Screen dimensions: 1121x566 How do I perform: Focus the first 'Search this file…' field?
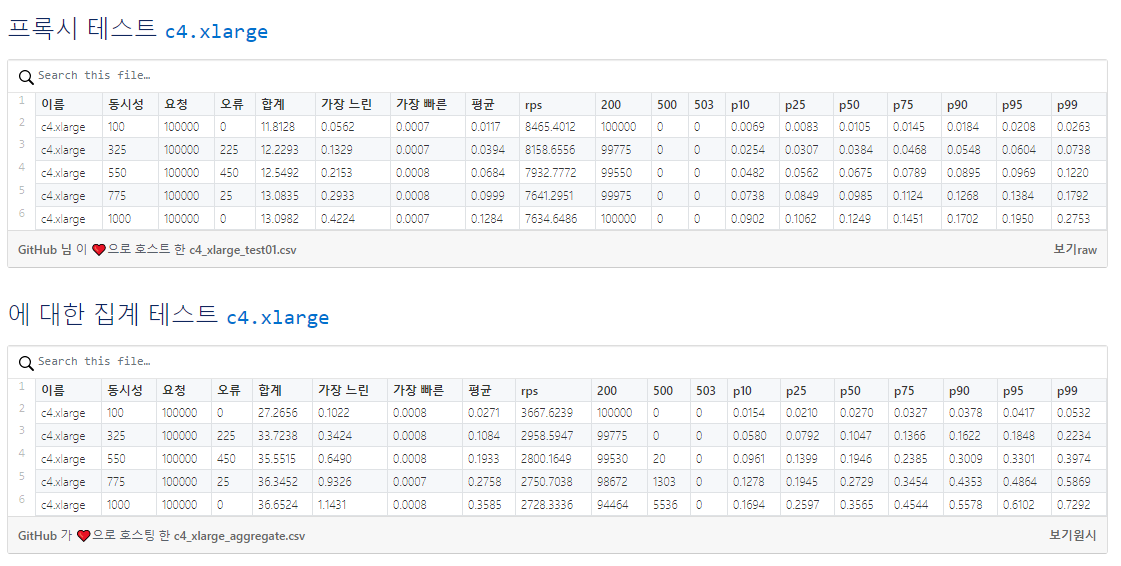[558, 76]
